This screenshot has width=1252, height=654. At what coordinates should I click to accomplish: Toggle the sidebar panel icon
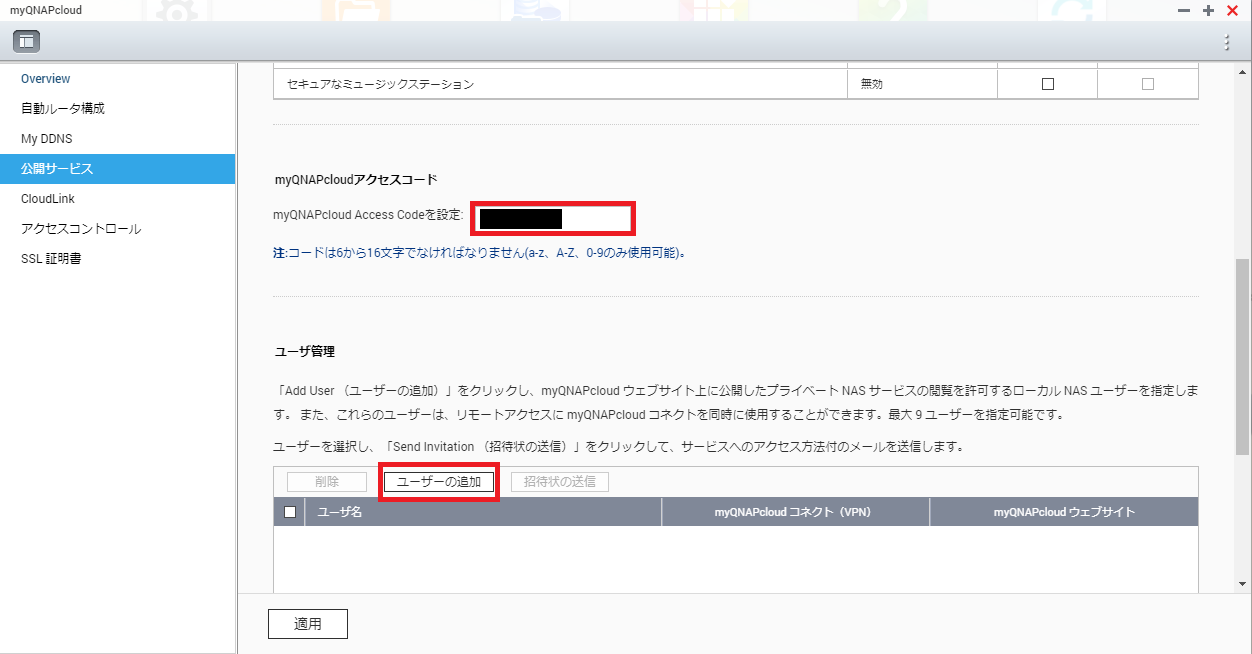[26, 41]
